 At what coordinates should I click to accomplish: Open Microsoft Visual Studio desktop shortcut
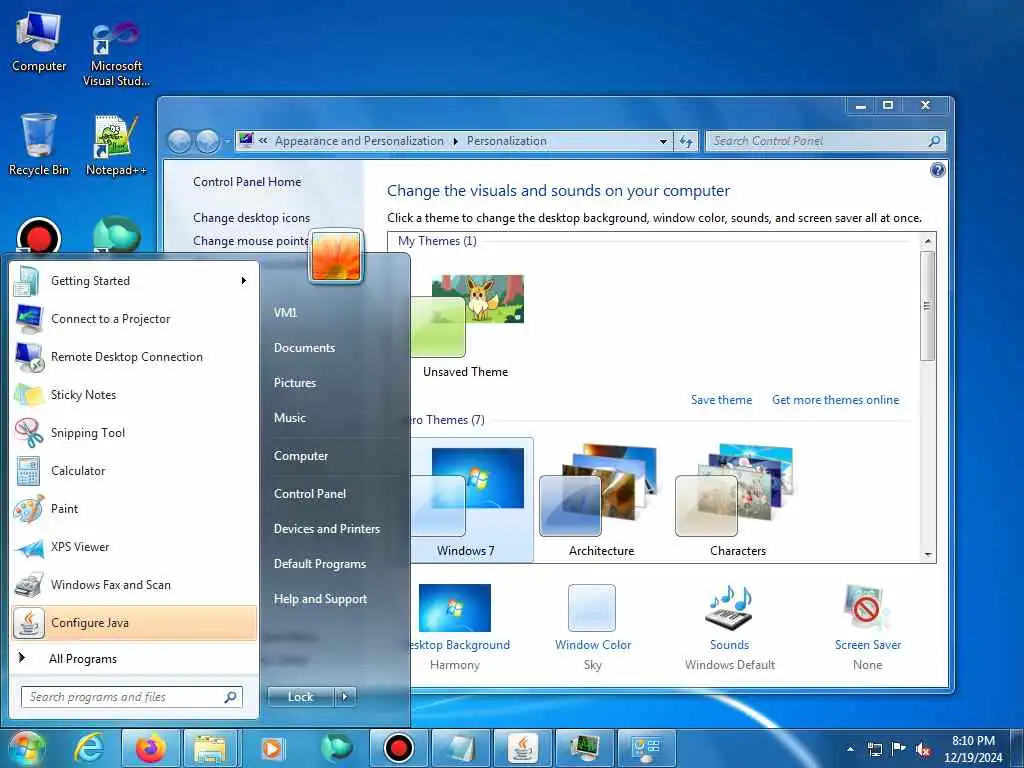tap(116, 54)
